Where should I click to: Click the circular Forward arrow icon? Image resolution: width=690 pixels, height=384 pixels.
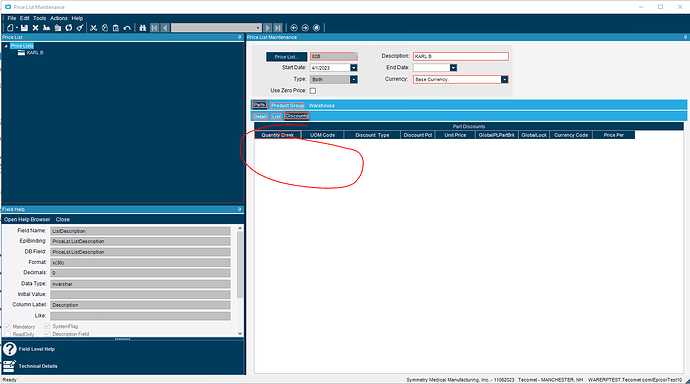pyautogui.click(x=305, y=28)
